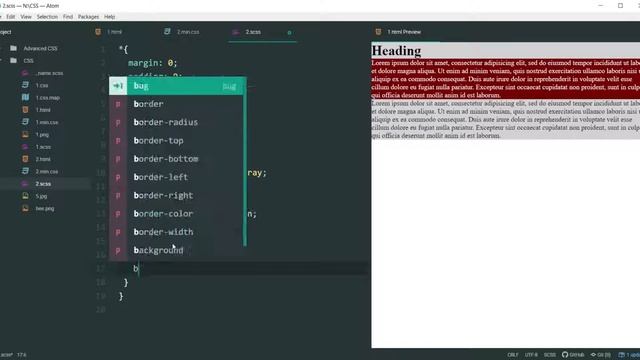Click the CRLF line ending button
The height and width of the screenshot is (360, 640).
tap(513, 355)
